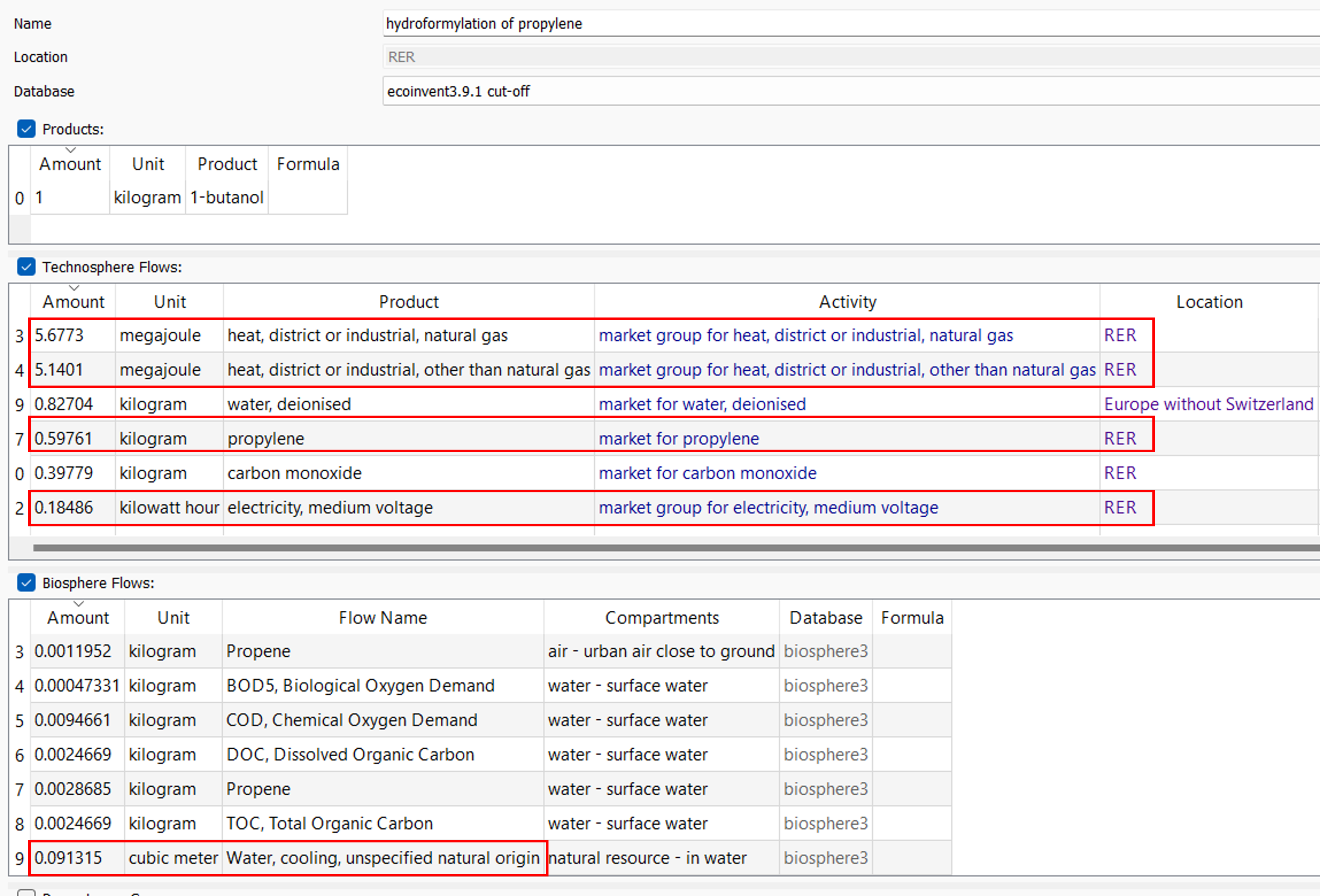Screen dimensions: 1320x896
Task: Open market group for heat, natural gas link
Action: pyautogui.click(x=806, y=336)
